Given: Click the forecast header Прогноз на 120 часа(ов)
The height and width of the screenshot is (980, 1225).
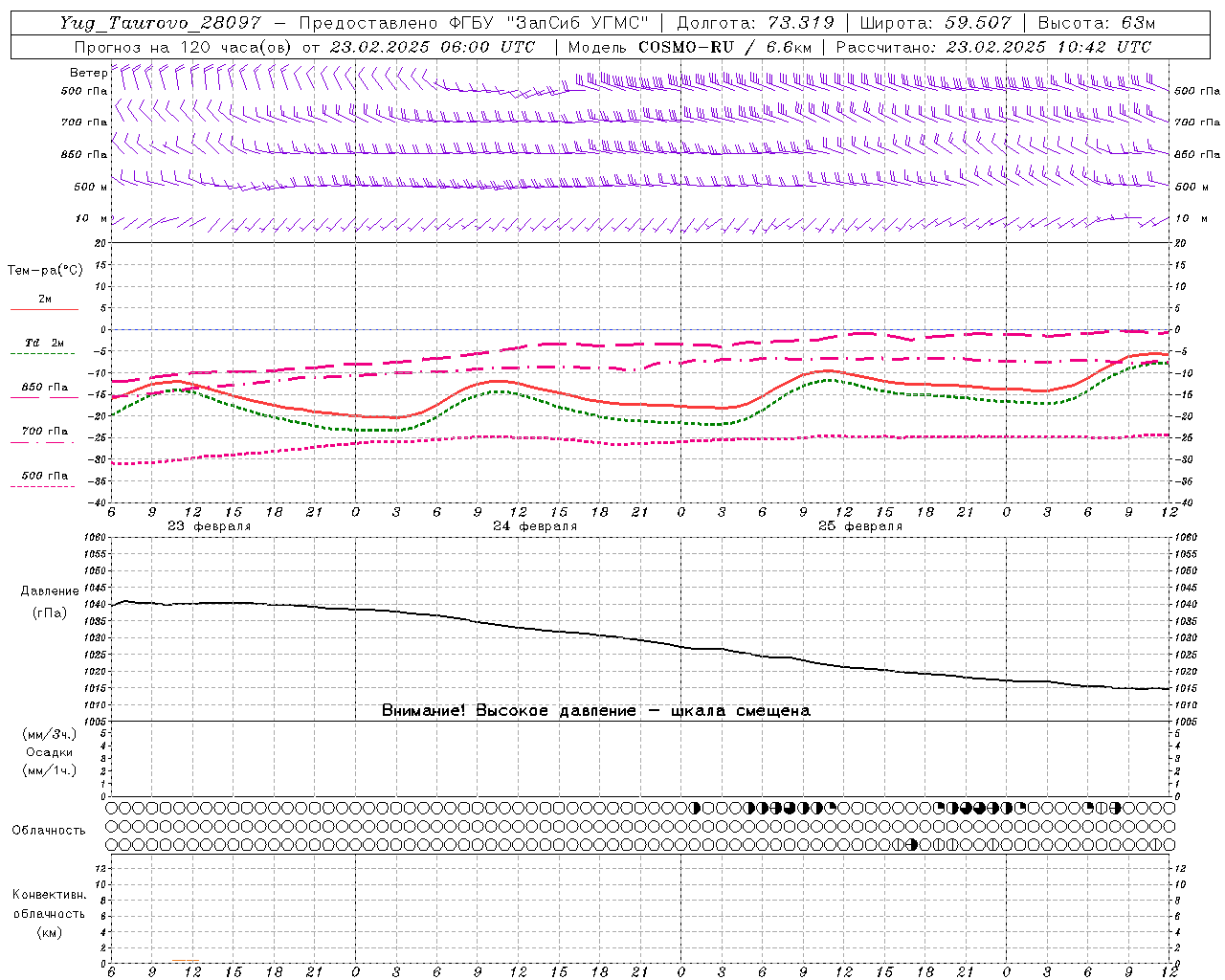Looking at the screenshot, I should point(185,47).
